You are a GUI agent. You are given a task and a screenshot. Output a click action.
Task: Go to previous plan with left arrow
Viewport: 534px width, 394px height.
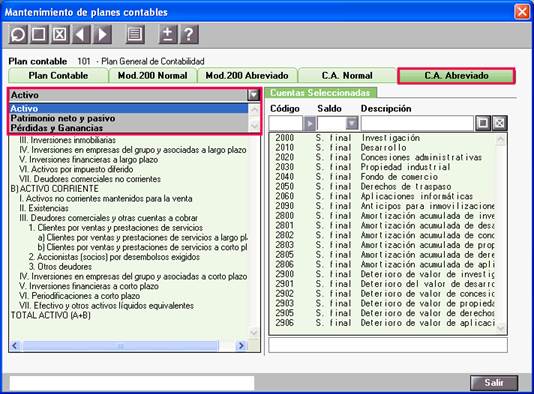click(x=81, y=34)
